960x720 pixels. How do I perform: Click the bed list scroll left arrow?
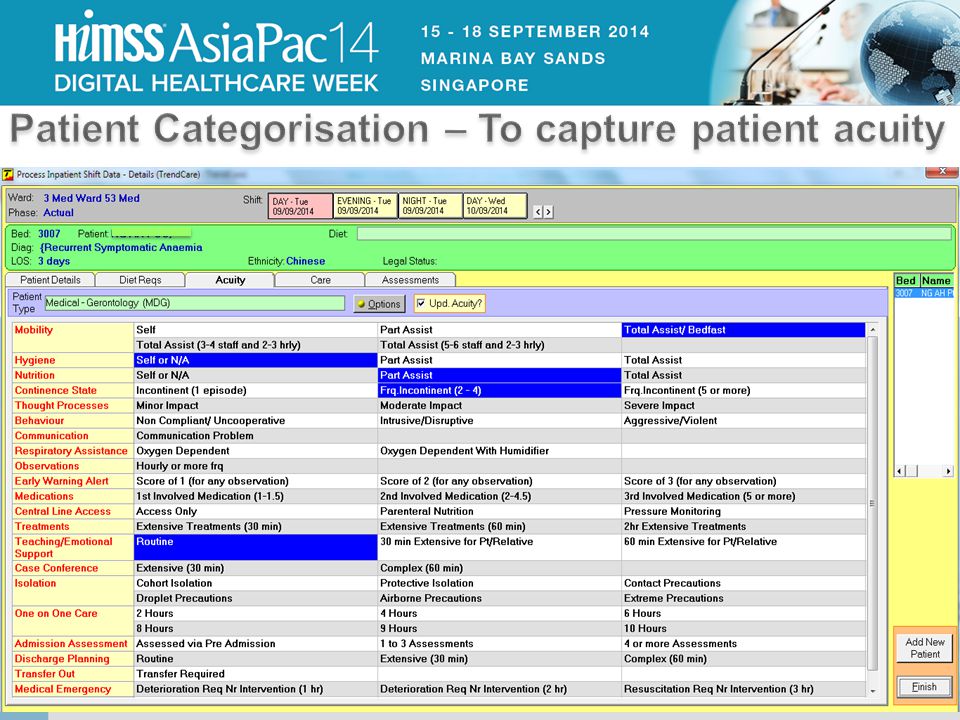(899, 471)
